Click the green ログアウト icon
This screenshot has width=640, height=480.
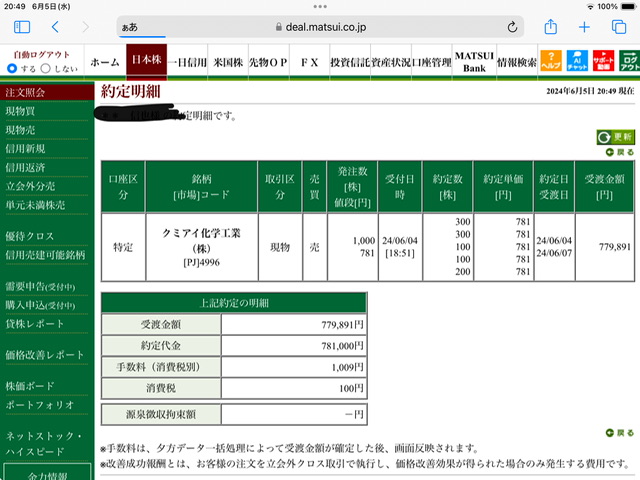(x=629, y=61)
